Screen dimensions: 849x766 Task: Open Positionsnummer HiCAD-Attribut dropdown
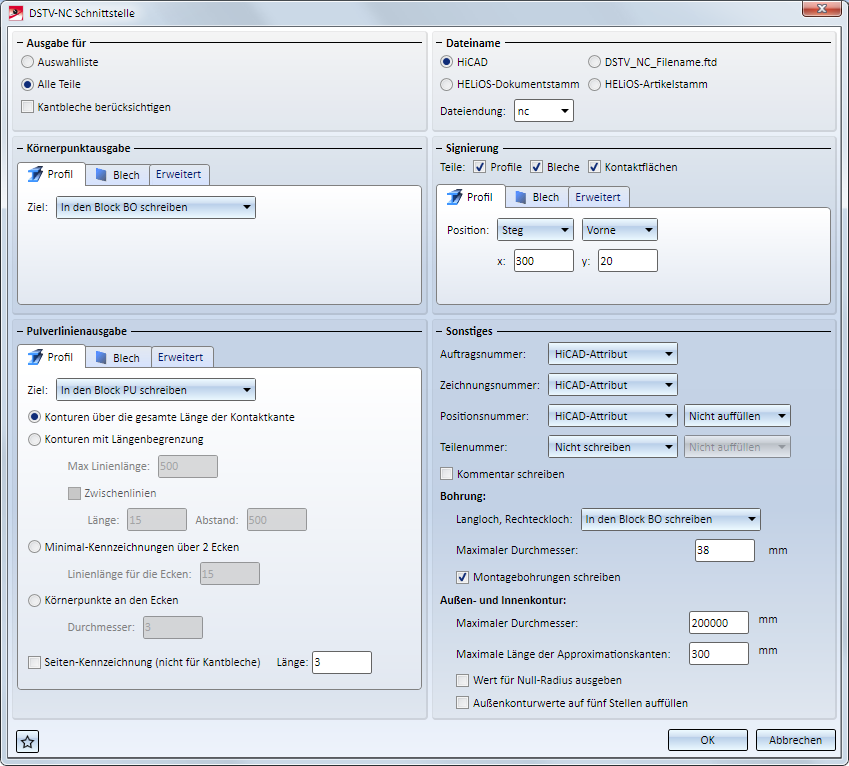click(x=612, y=416)
